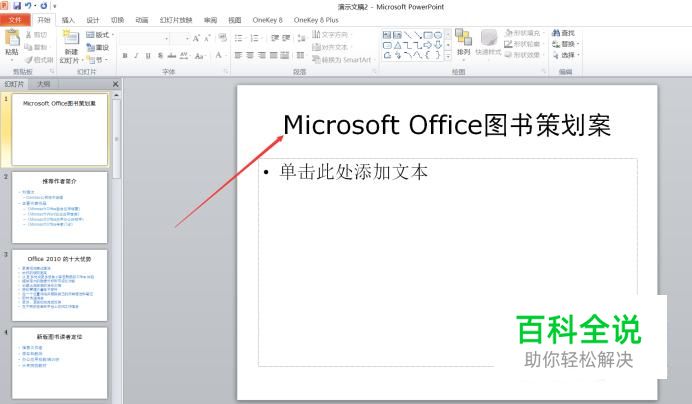Viewport: 692px width, 404px height.
Task: Click the Reset (重设) slide button
Action: pyautogui.click(x=98, y=47)
